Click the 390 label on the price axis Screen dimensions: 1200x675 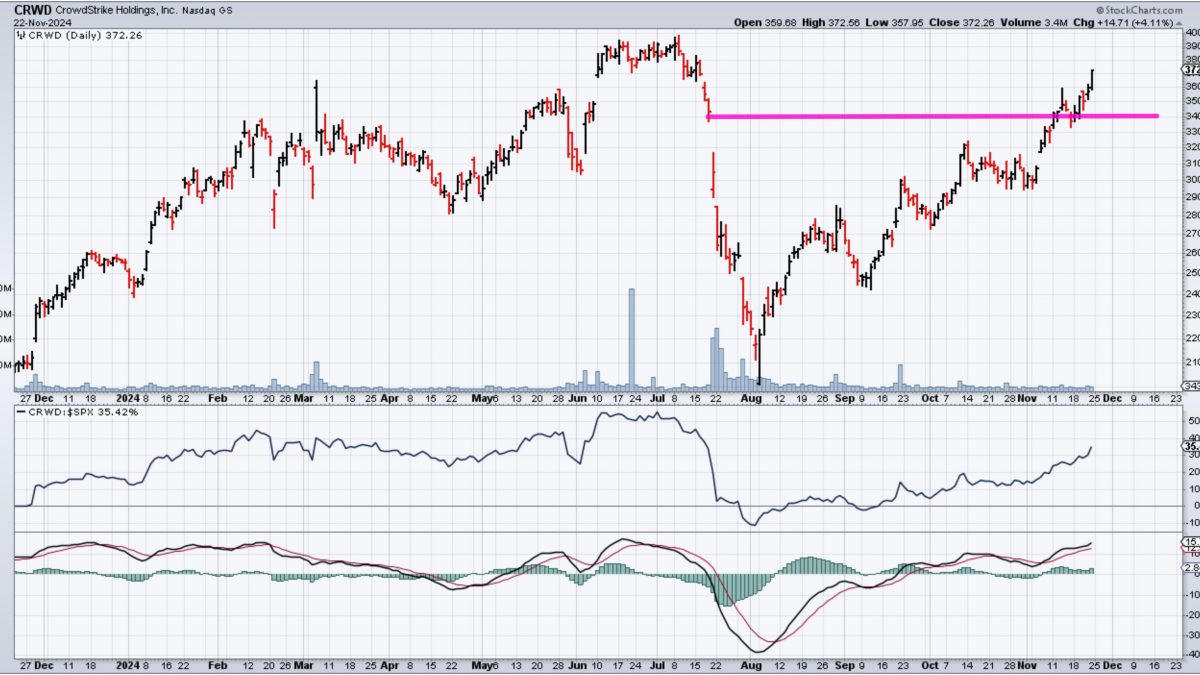tap(1191, 45)
